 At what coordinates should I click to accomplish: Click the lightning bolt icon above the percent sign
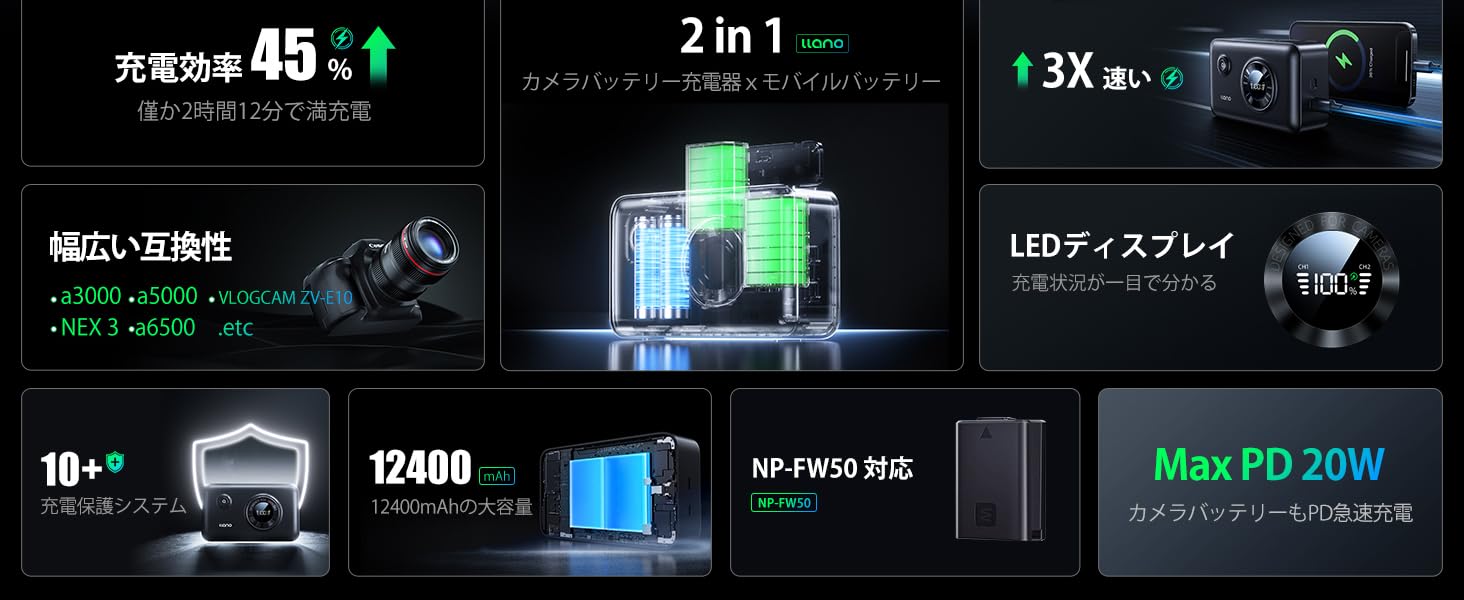[x=341, y=40]
